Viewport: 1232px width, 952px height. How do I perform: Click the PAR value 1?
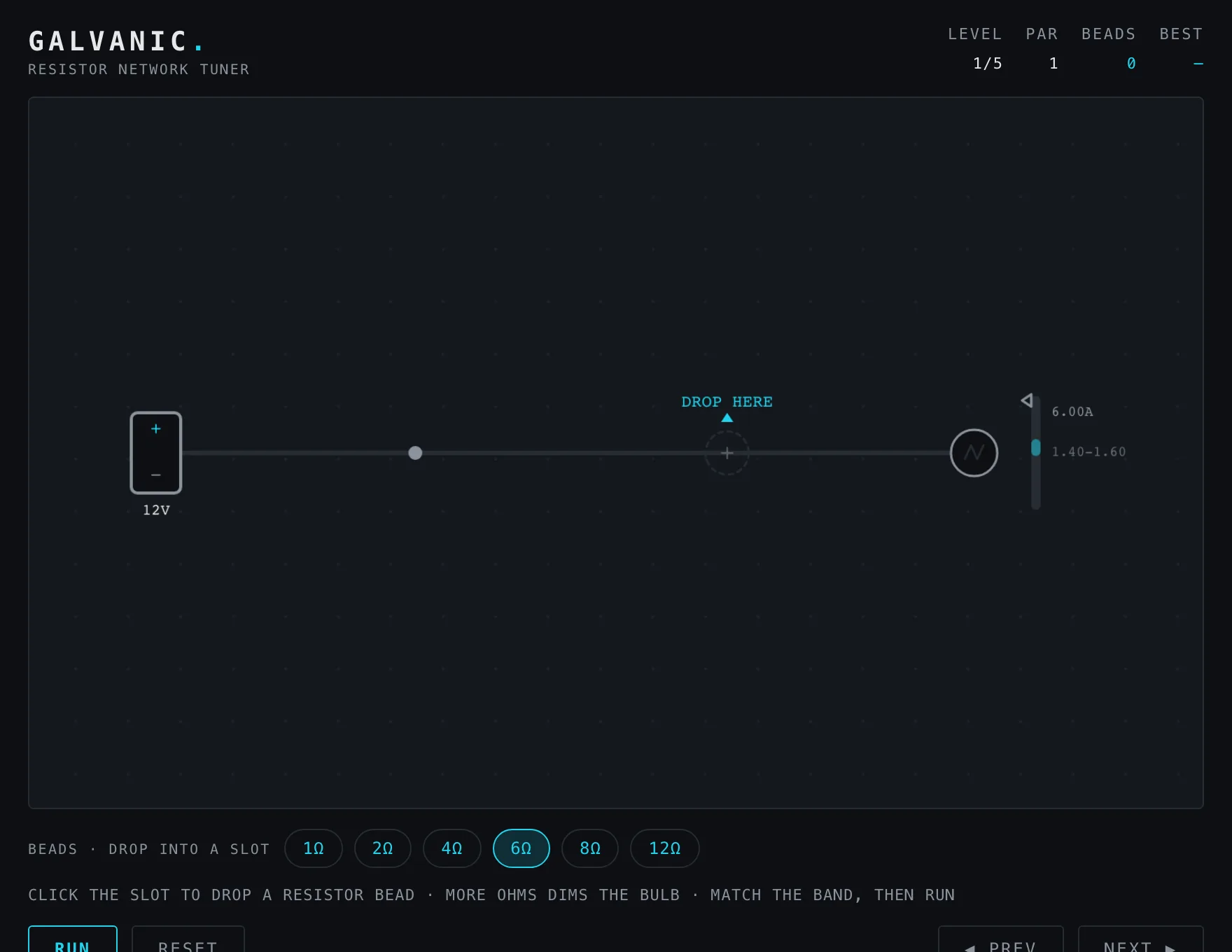[1053, 64]
